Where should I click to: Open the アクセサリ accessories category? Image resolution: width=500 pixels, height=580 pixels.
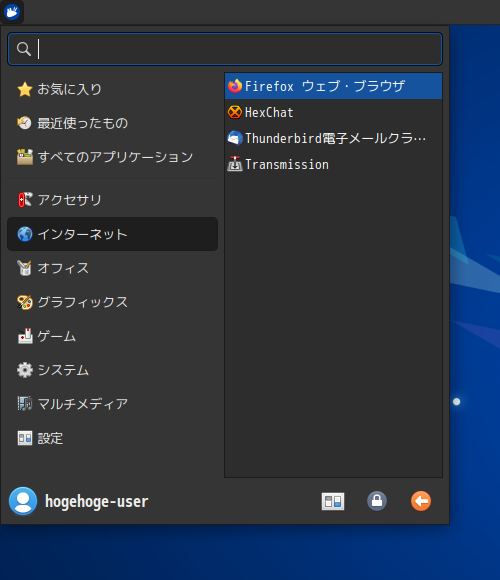click(112, 200)
